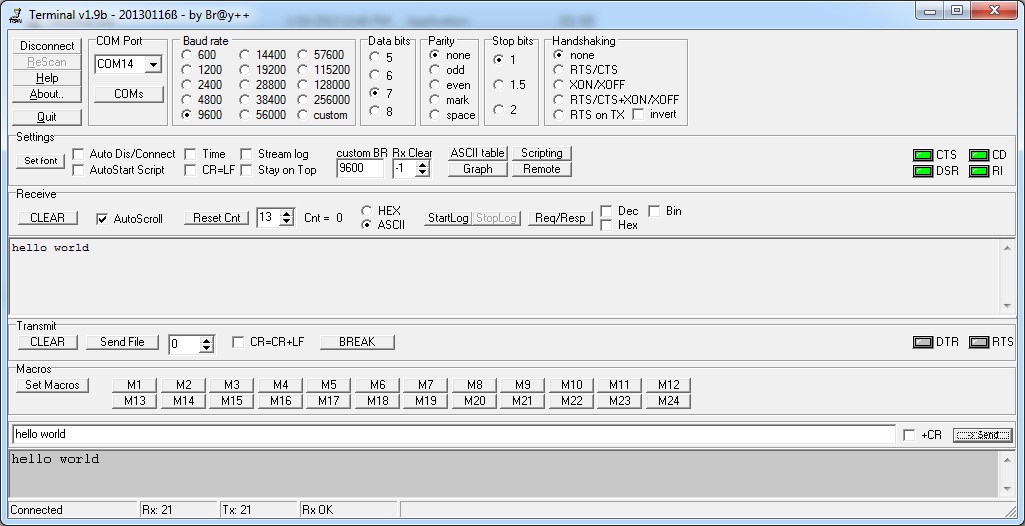The height and width of the screenshot is (526, 1025).
Task: Increase the Rx Clear spinner value
Action: (423, 165)
